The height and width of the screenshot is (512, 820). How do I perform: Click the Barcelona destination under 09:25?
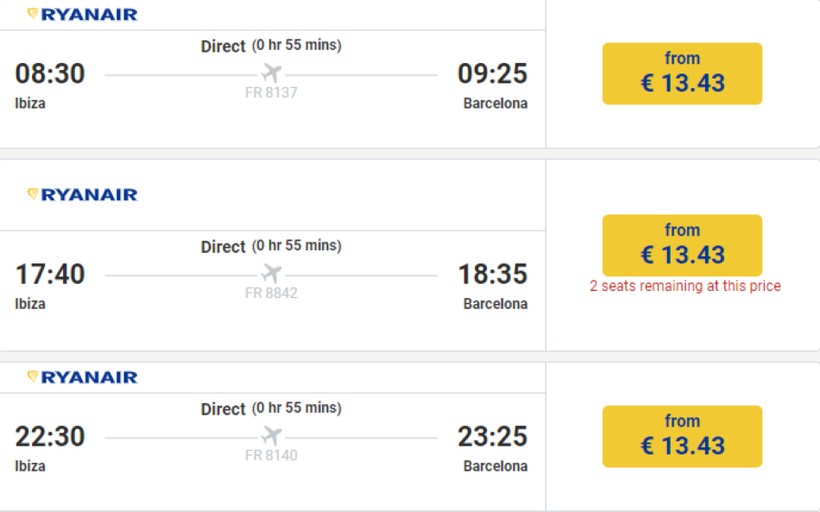coord(495,103)
